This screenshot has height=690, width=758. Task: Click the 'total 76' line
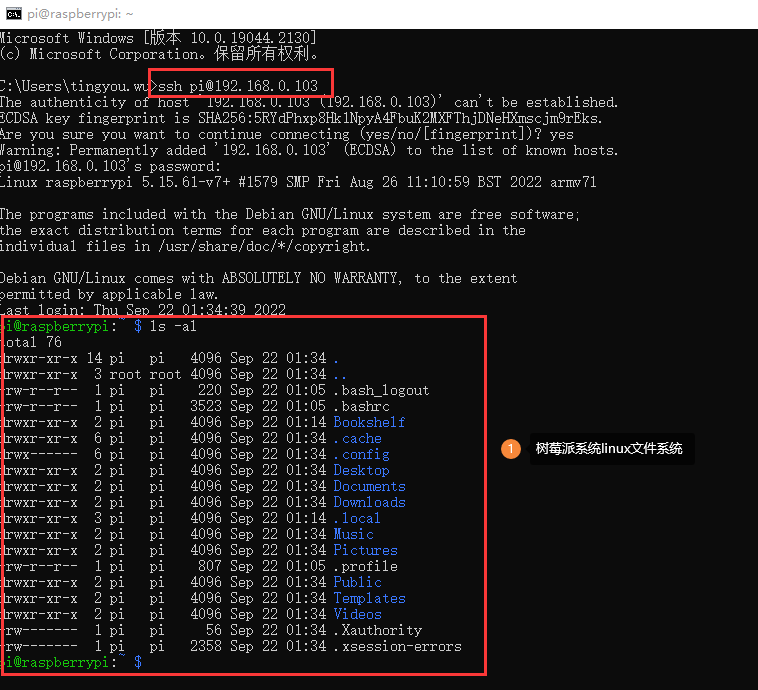coord(32,342)
